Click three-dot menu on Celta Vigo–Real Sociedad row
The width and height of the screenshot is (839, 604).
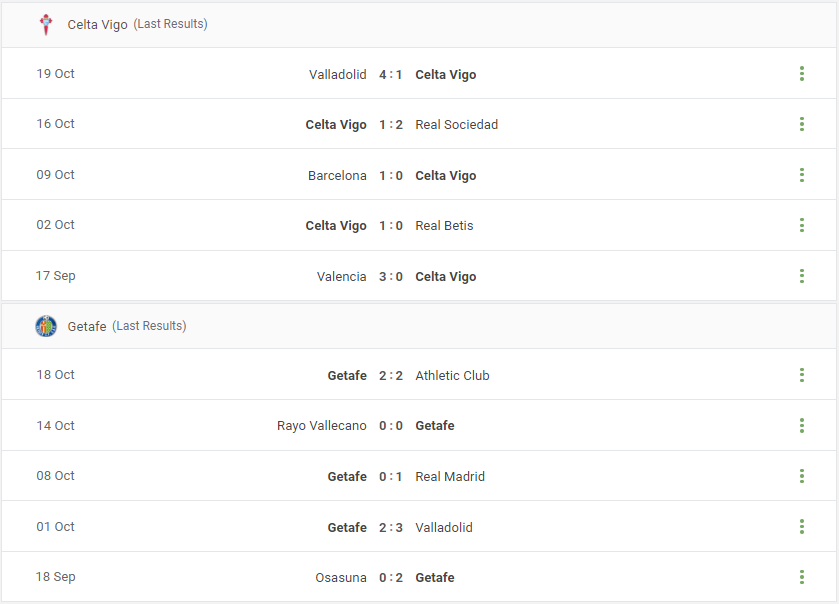coord(802,124)
